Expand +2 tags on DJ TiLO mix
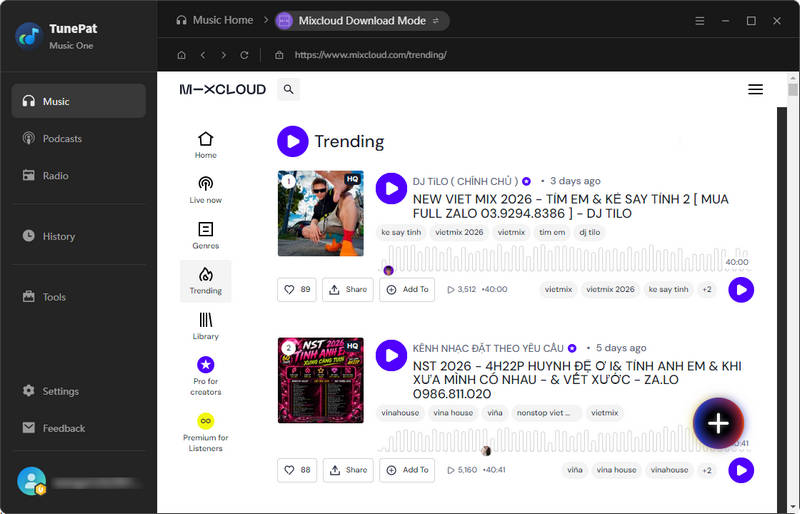Image resolution: width=800 pixels, height=514 pixels. click(x=707, y=289)
